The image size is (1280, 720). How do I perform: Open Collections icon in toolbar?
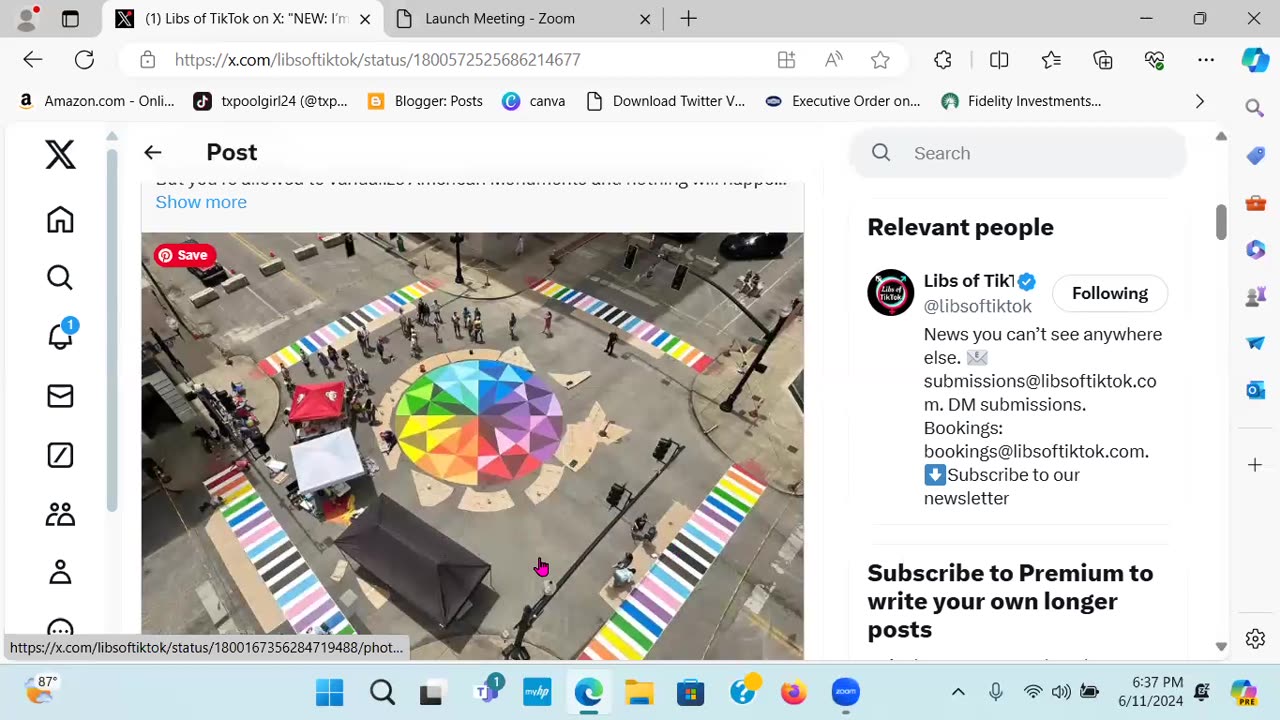tap(1103, 60)
